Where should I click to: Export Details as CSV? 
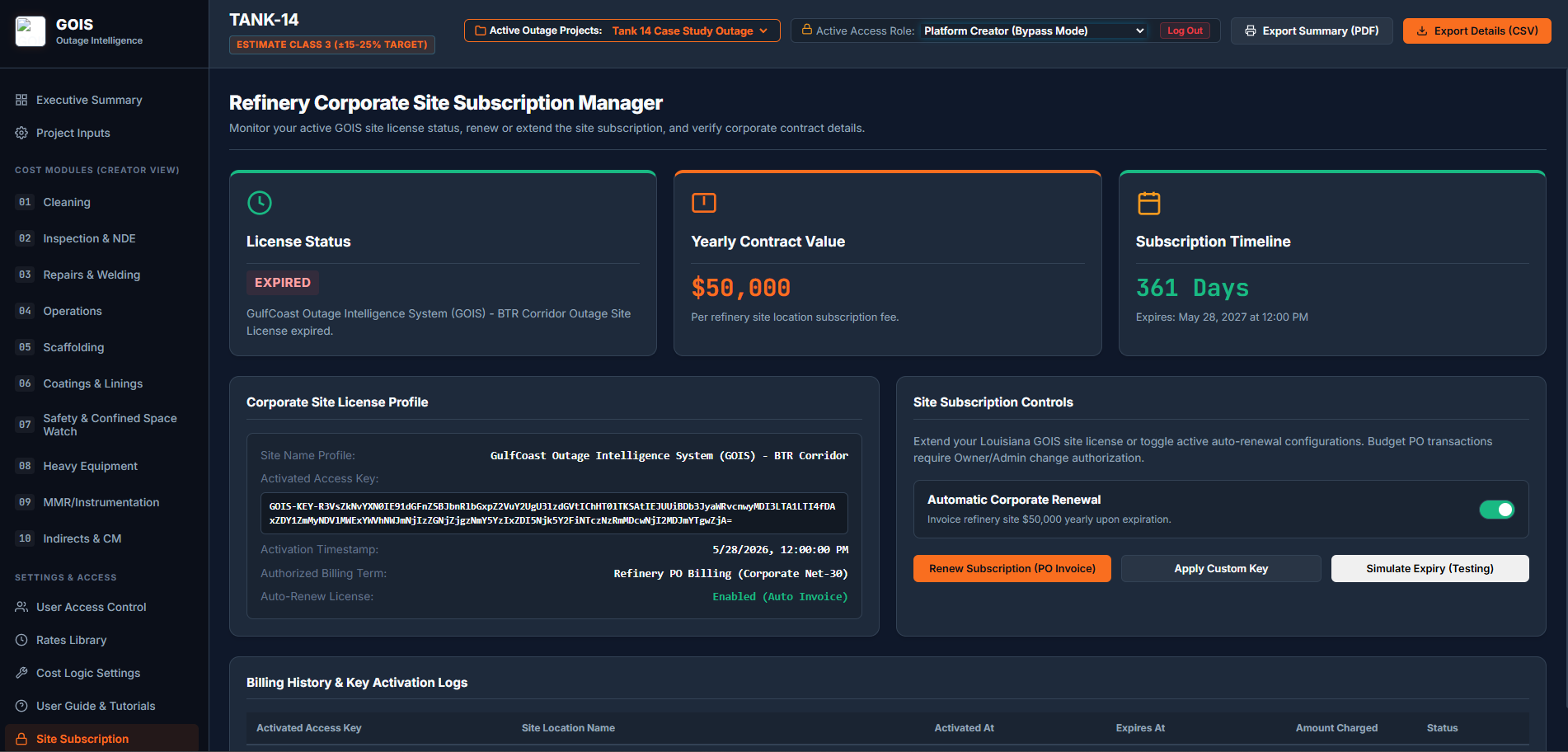(x=1476, y=31)
